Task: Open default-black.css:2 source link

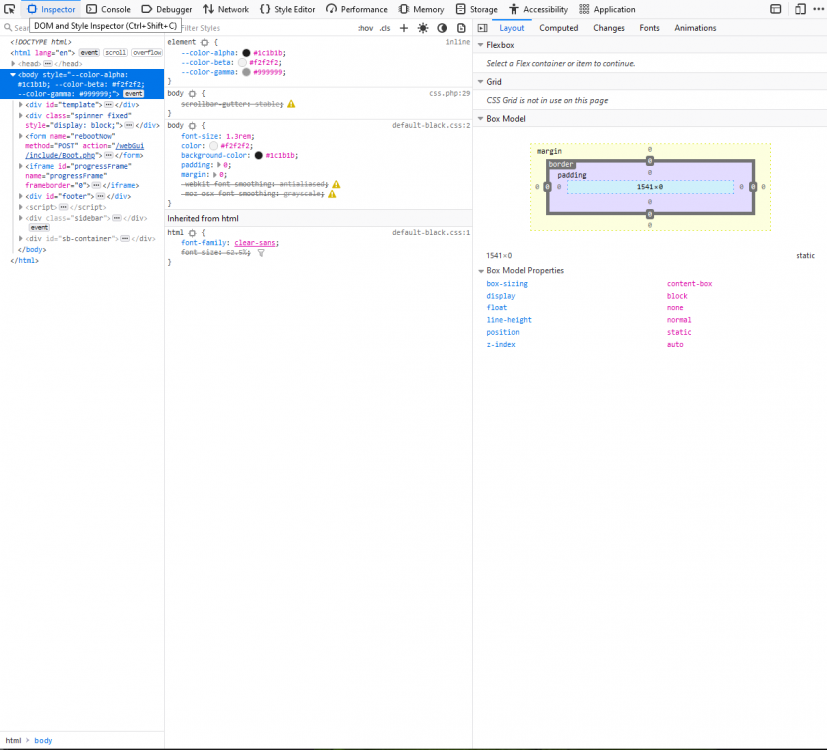Action: point(431,126)
